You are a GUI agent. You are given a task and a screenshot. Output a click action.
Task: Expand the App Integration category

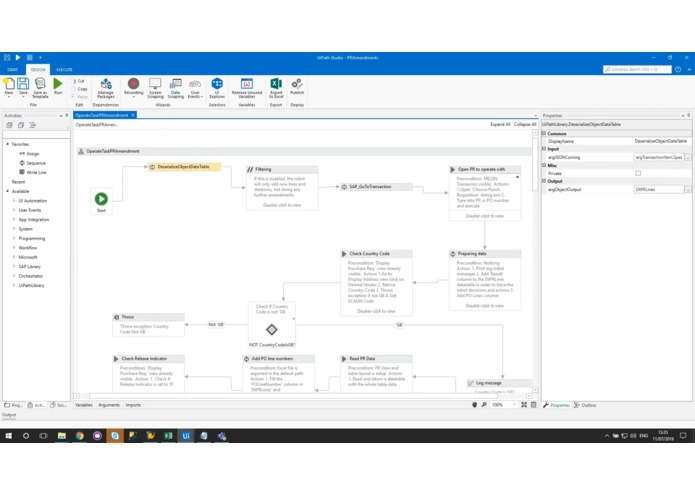point(14,219)
